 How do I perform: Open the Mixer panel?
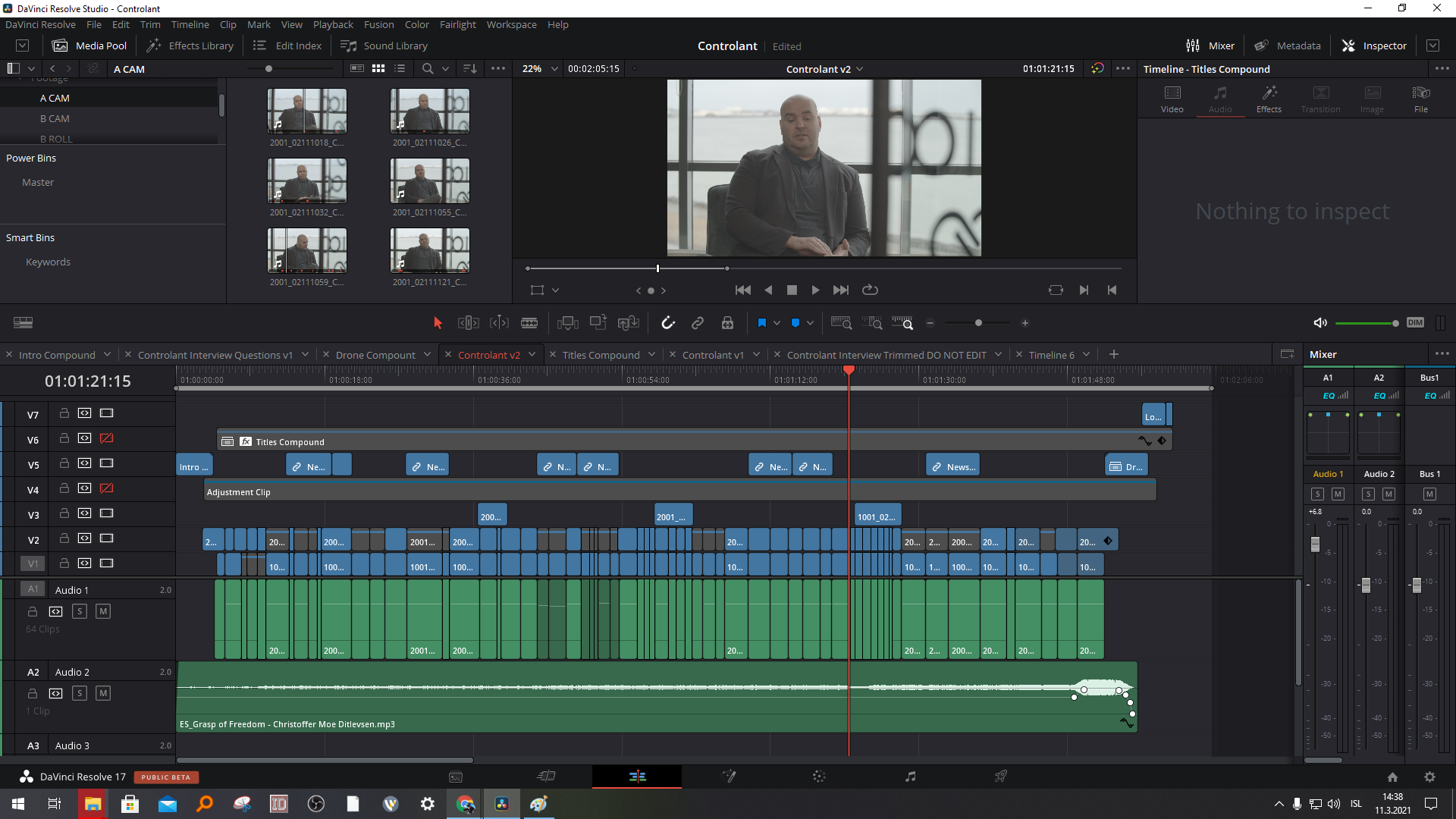pyautogui.click(x=1210, y=45)
